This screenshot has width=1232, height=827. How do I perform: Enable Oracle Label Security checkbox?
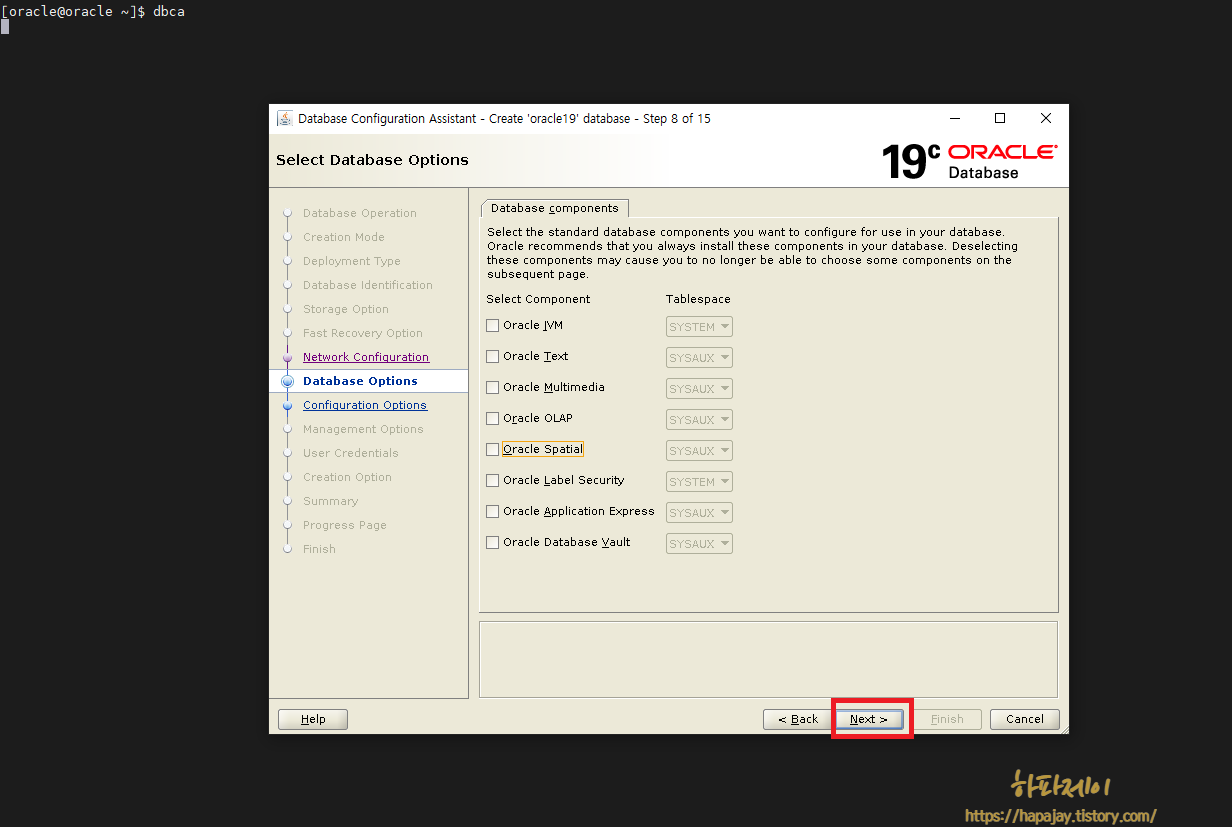point(492,480)
